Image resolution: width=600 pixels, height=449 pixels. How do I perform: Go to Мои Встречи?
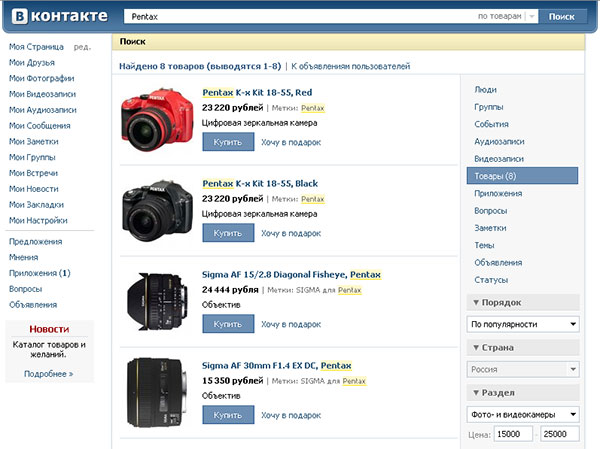tap(33, 173)
